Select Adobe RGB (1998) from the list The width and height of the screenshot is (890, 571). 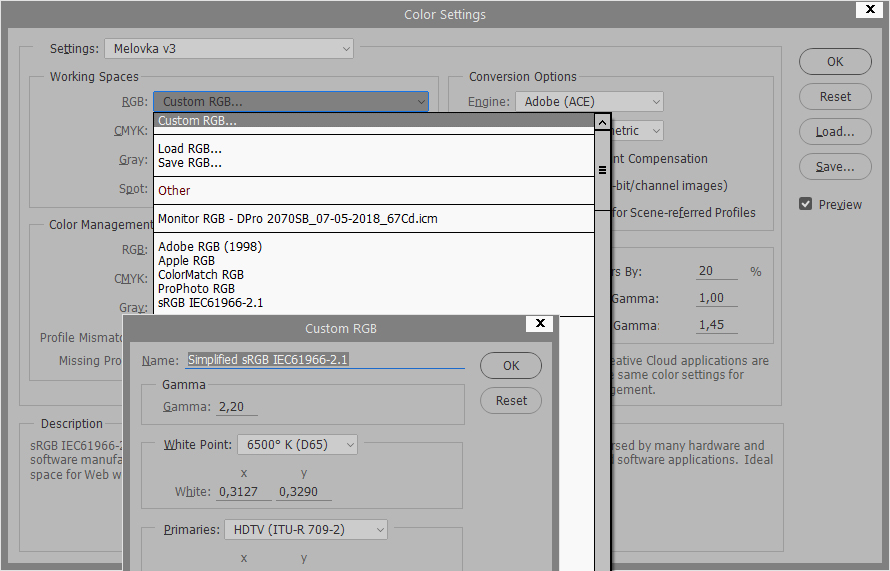pos(210,246)
